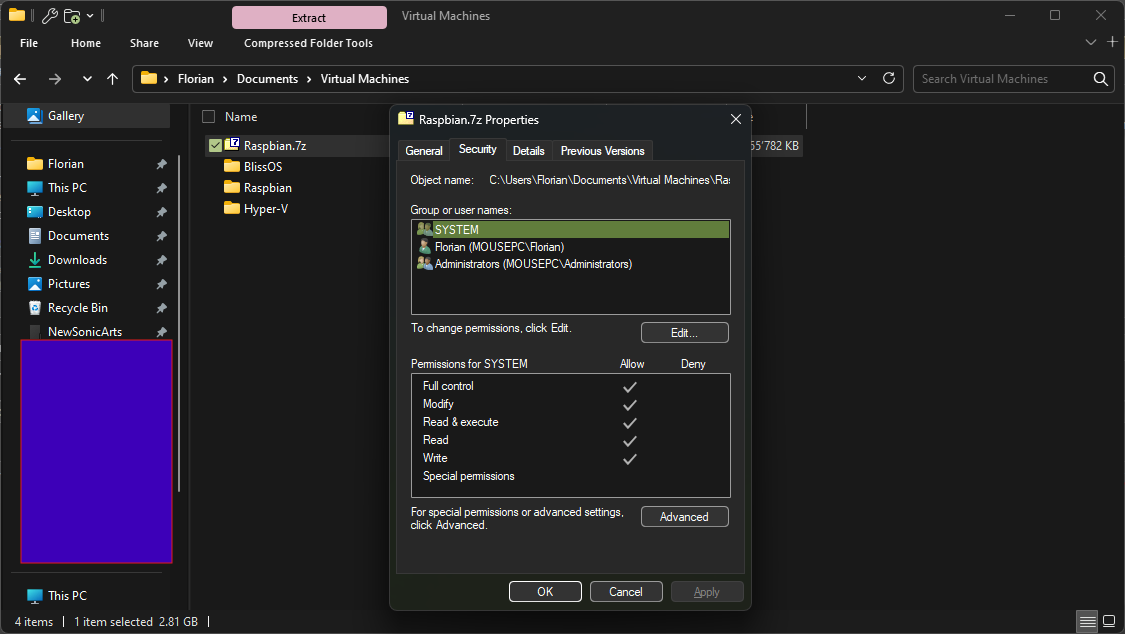Uncheck the Raspbian.7z item checkbox

pos(215,146)
